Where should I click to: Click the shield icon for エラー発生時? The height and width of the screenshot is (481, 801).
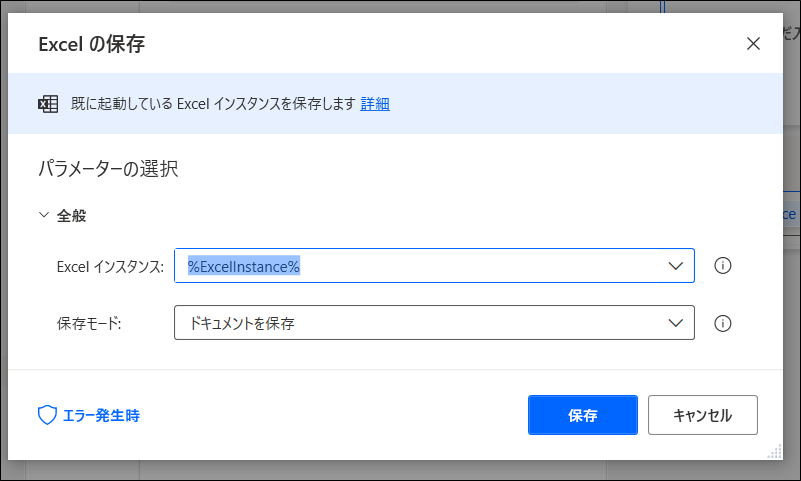tap(47, 415)
